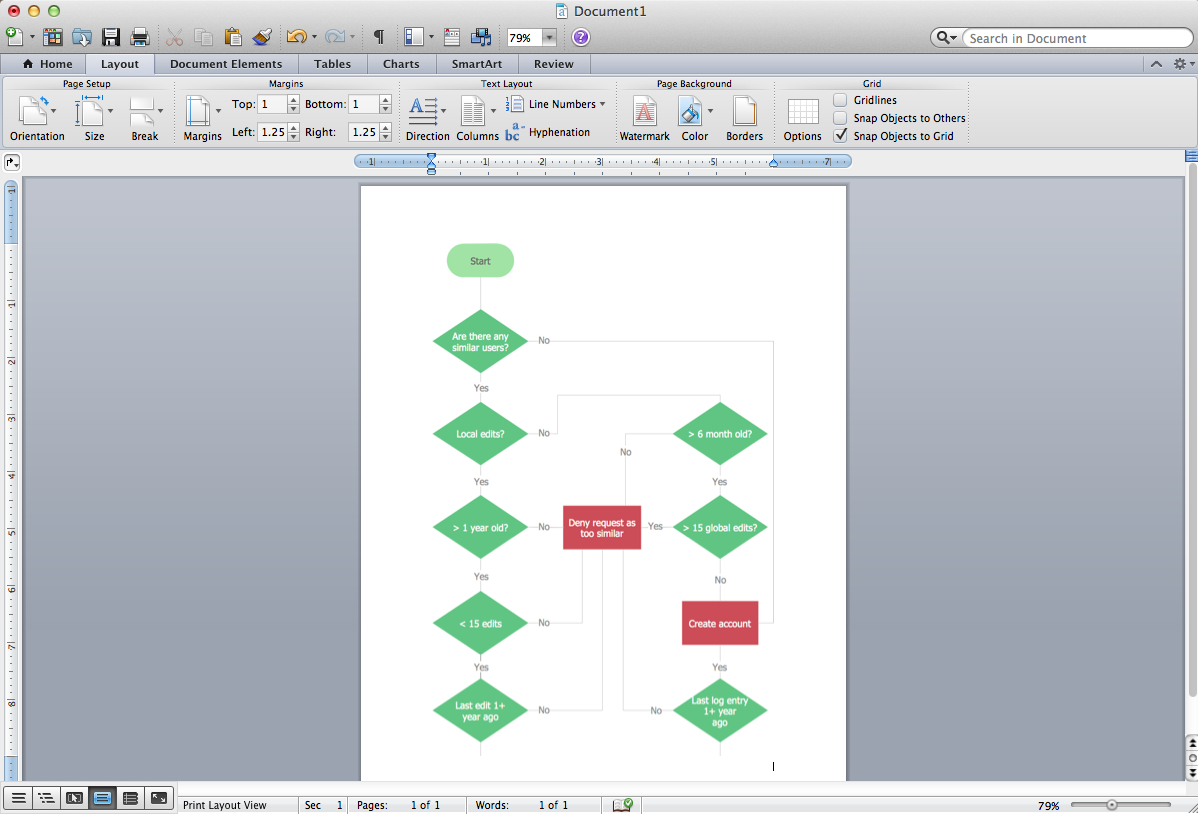Open the Watermark tool
The height and width of the screenshot is (814, 1198).
[645, 118]
